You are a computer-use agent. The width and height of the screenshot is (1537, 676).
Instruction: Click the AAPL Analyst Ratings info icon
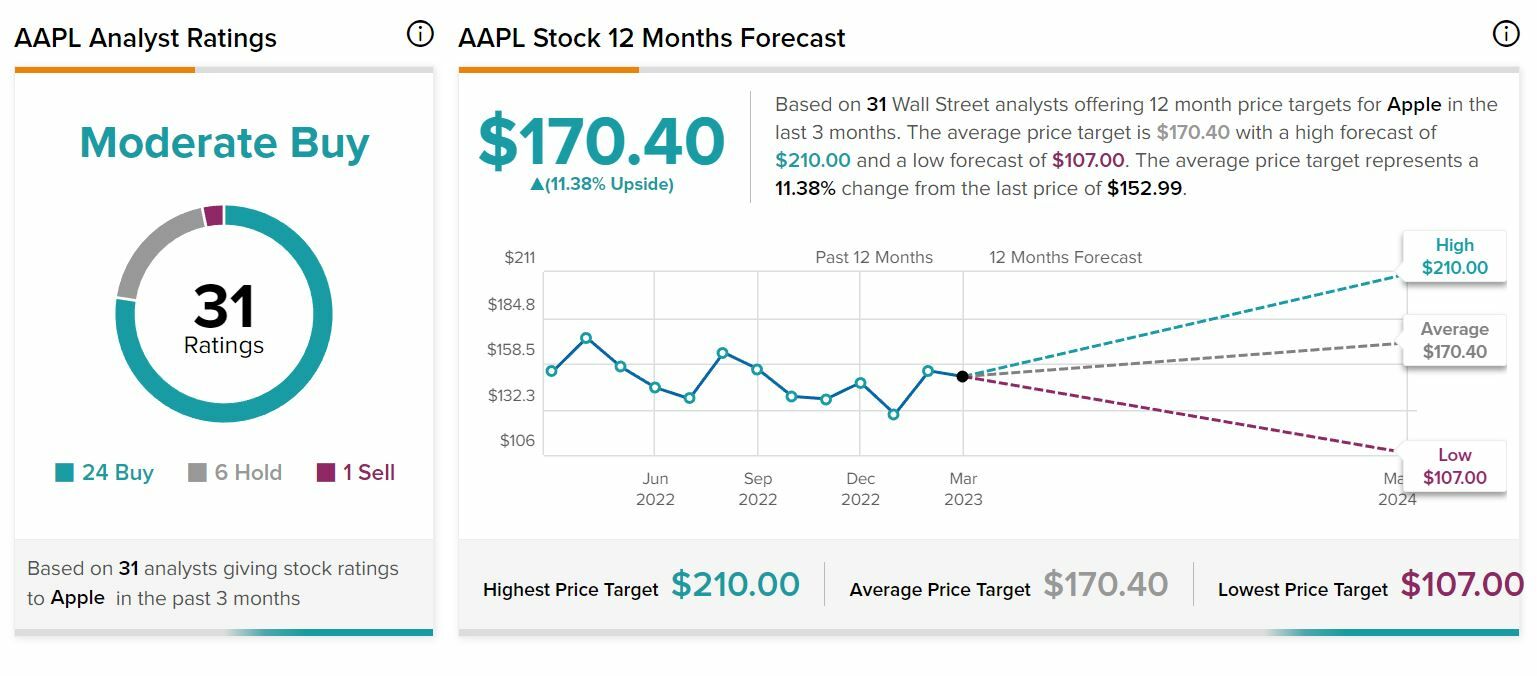click(x=420, y=34)
